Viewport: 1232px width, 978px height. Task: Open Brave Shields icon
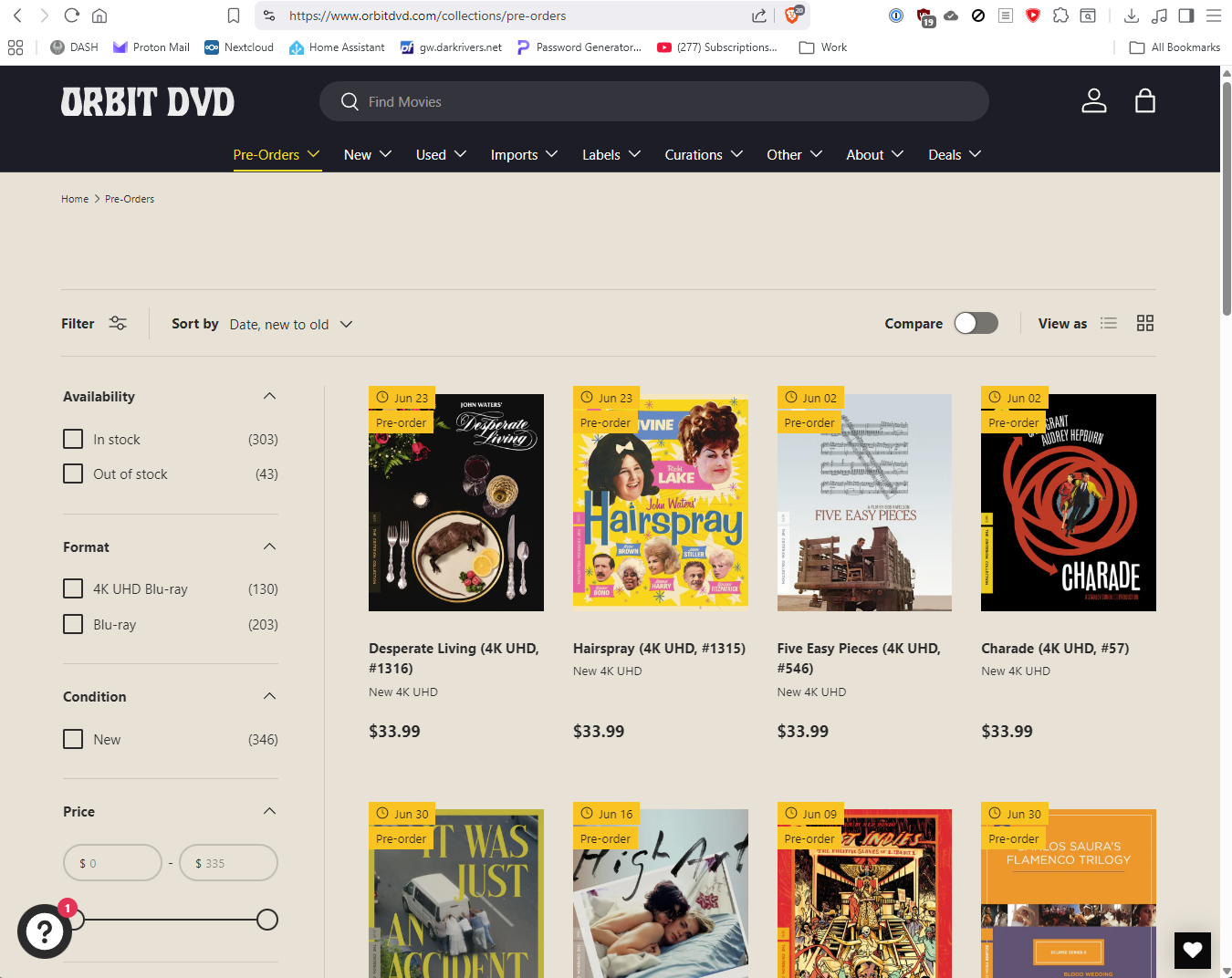pos(792,15)
